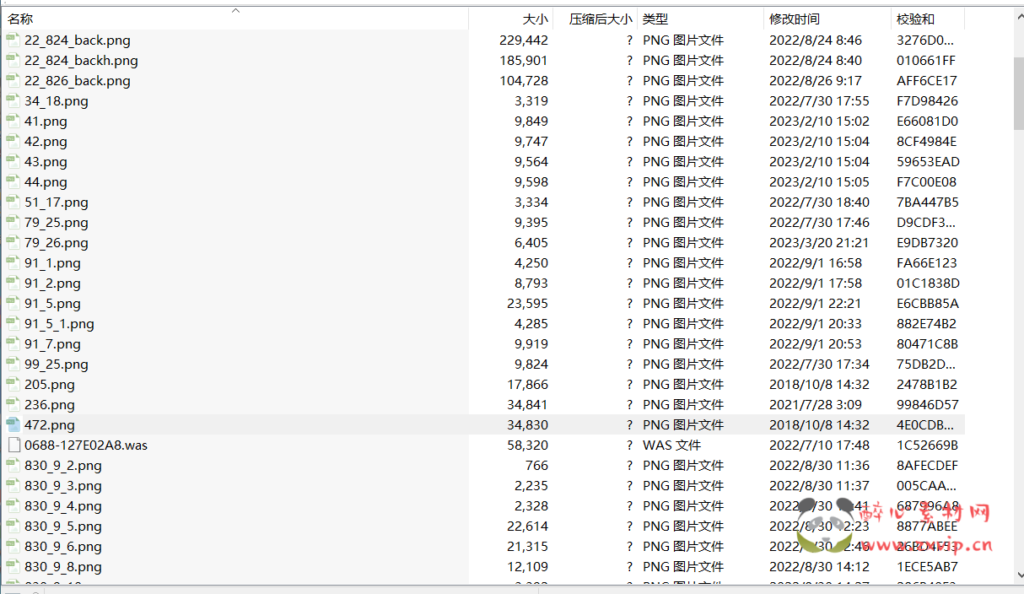This screenshot has width=1024, height=594.
Task: Select the icon next to 41.png
Action: (x=13, y=121)
